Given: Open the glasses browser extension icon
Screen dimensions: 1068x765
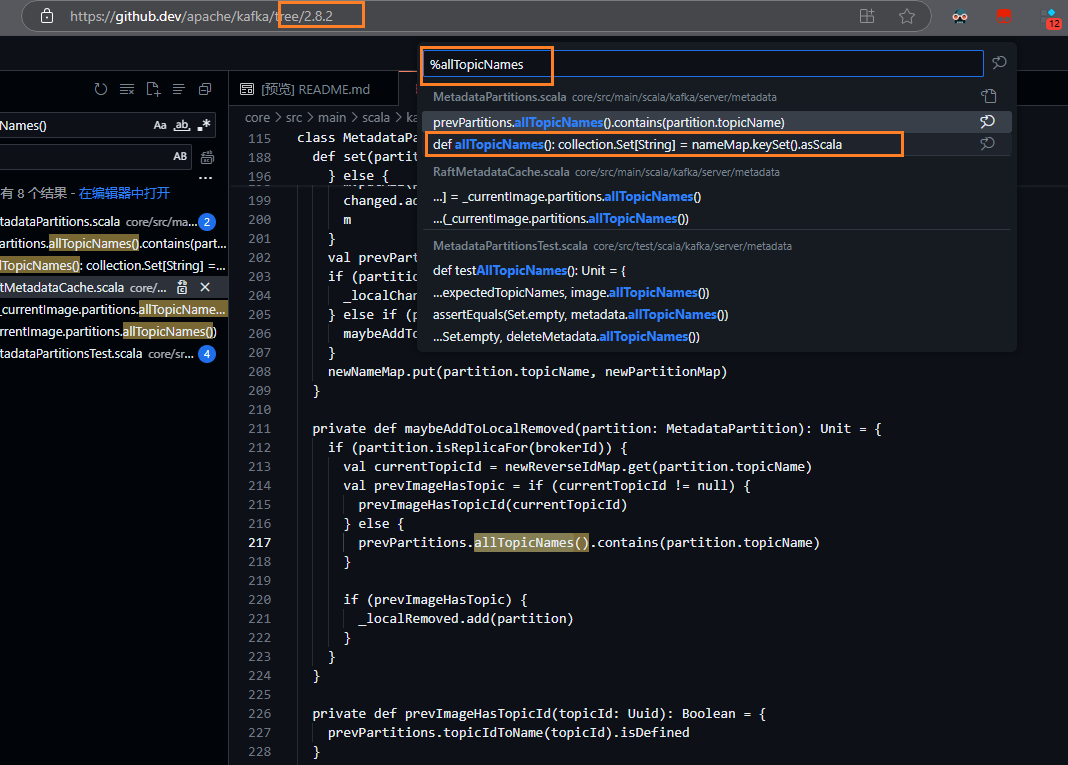Looking at the screenshot, I should [x=960, y=16].
